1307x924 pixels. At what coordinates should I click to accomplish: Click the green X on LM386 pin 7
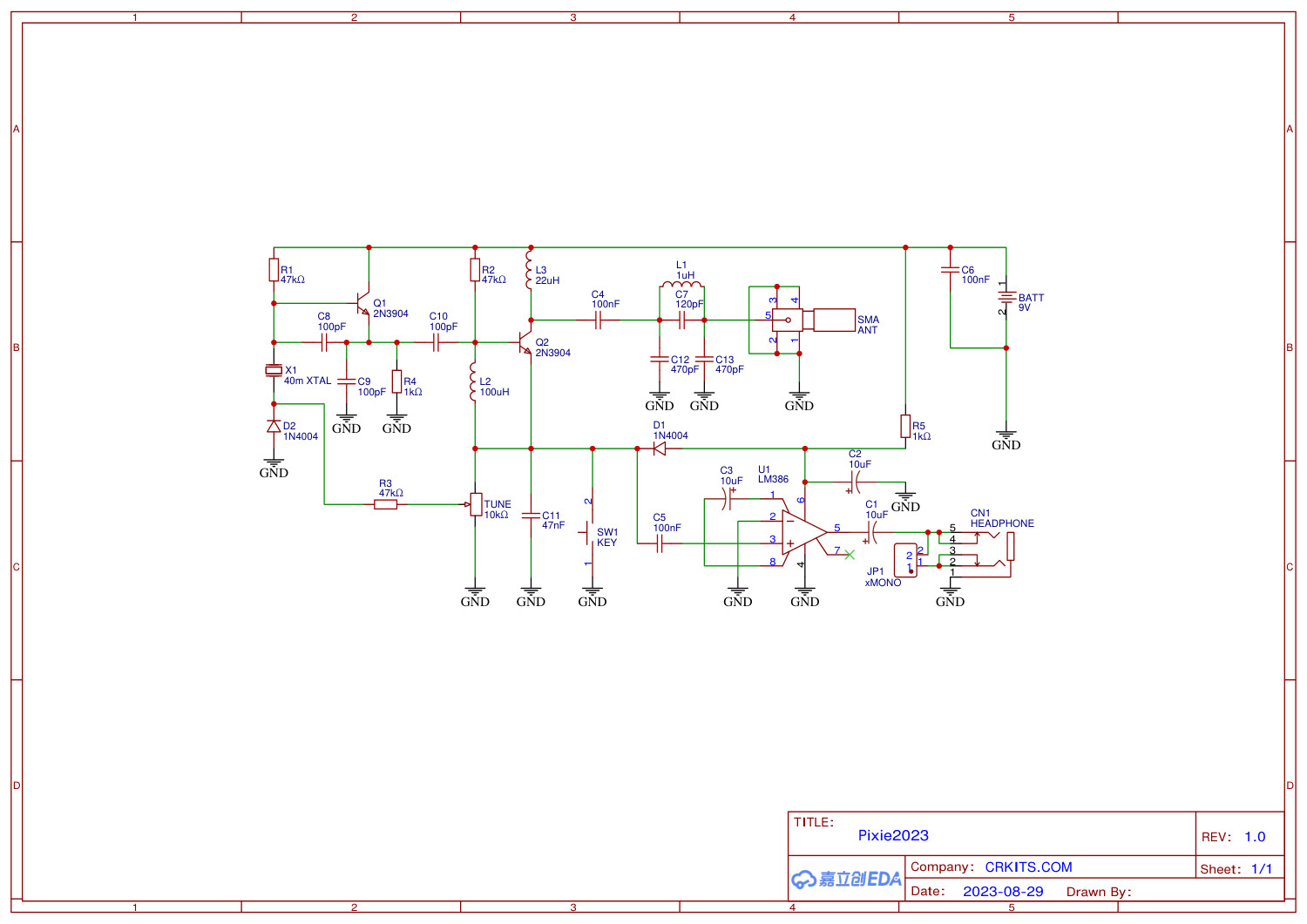click(x=850, y=554)
